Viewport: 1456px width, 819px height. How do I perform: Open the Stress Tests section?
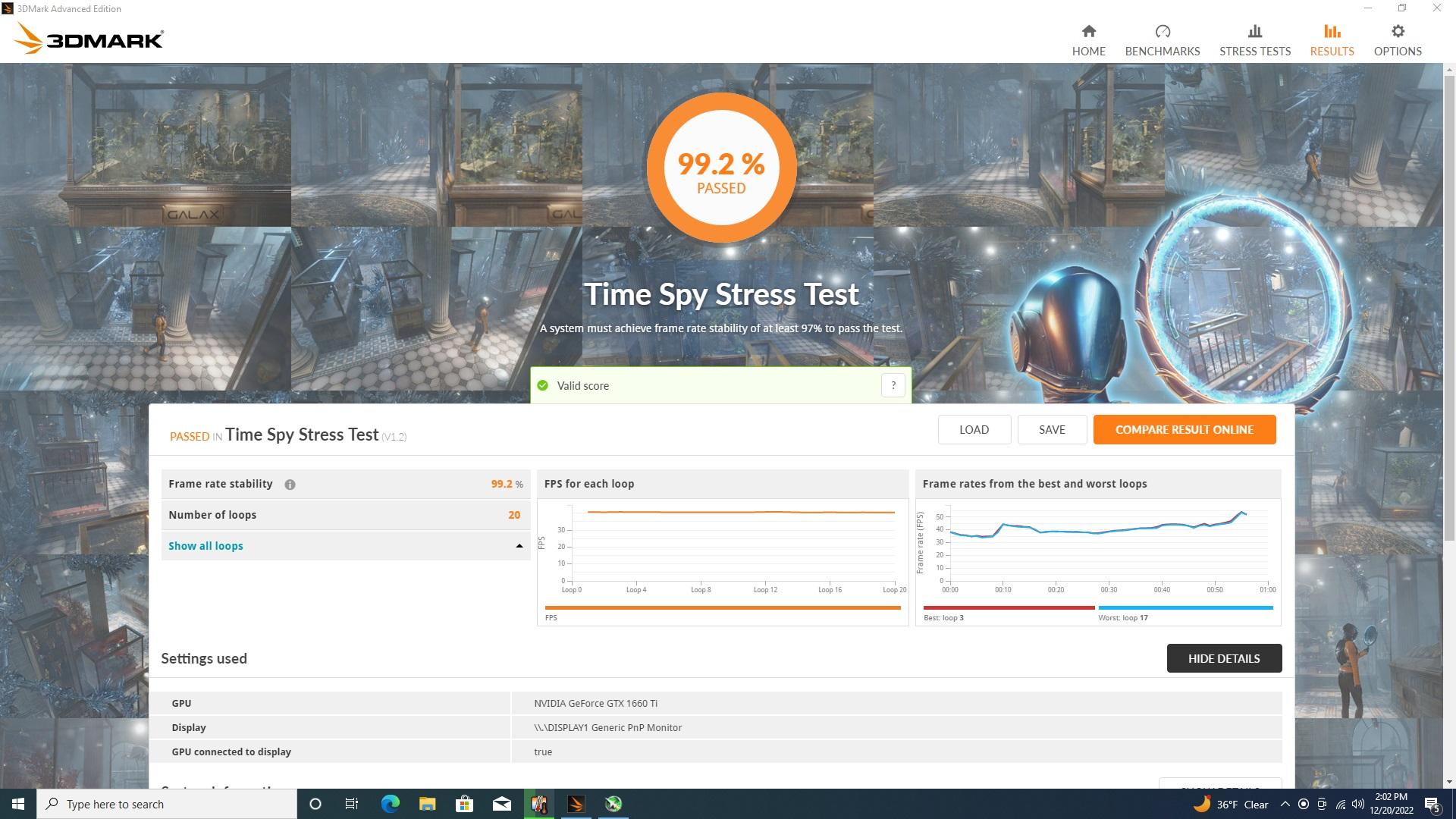tap(1254, 40)
